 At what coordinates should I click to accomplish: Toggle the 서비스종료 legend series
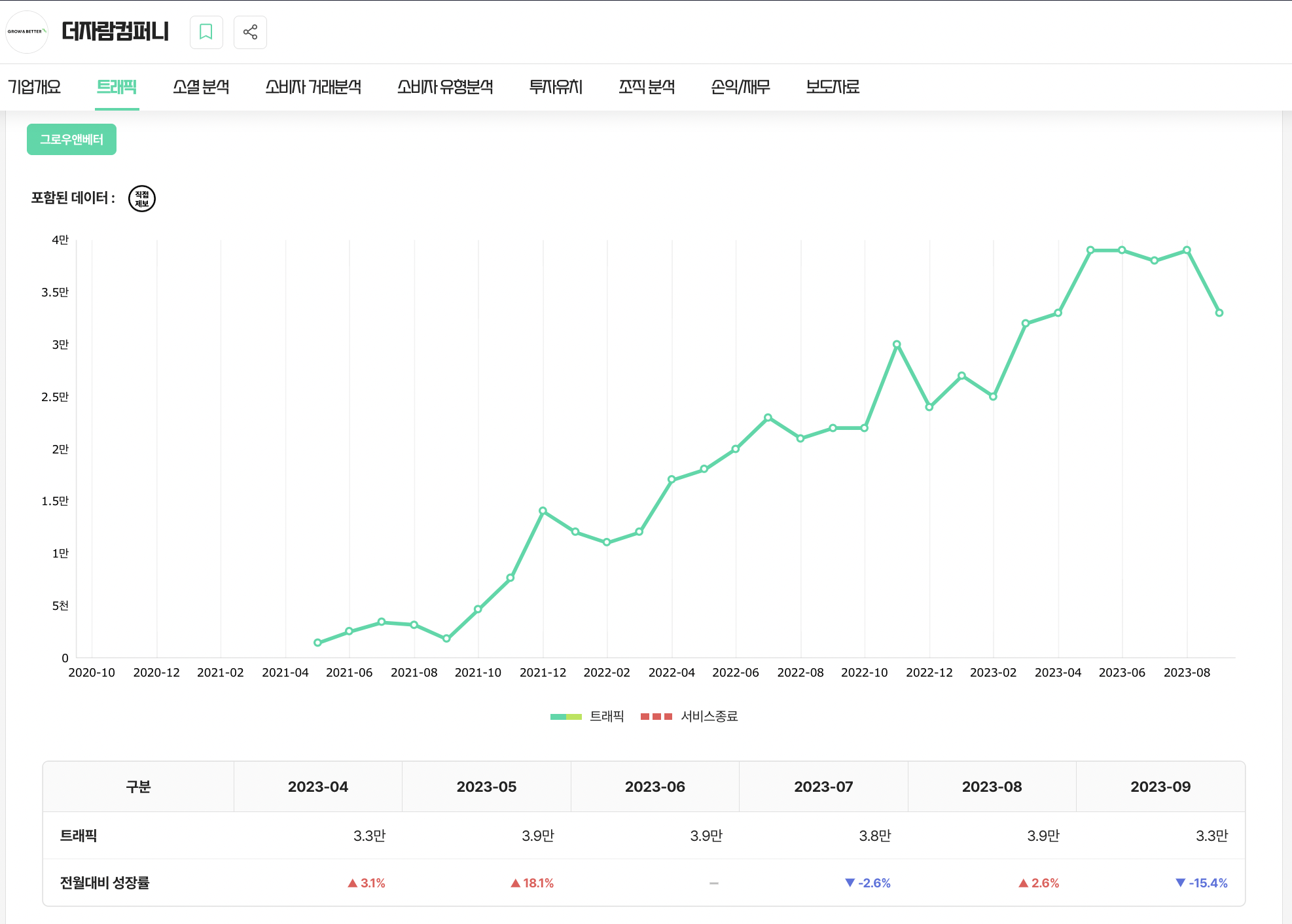pyautogui.click(x=689, y=717)
